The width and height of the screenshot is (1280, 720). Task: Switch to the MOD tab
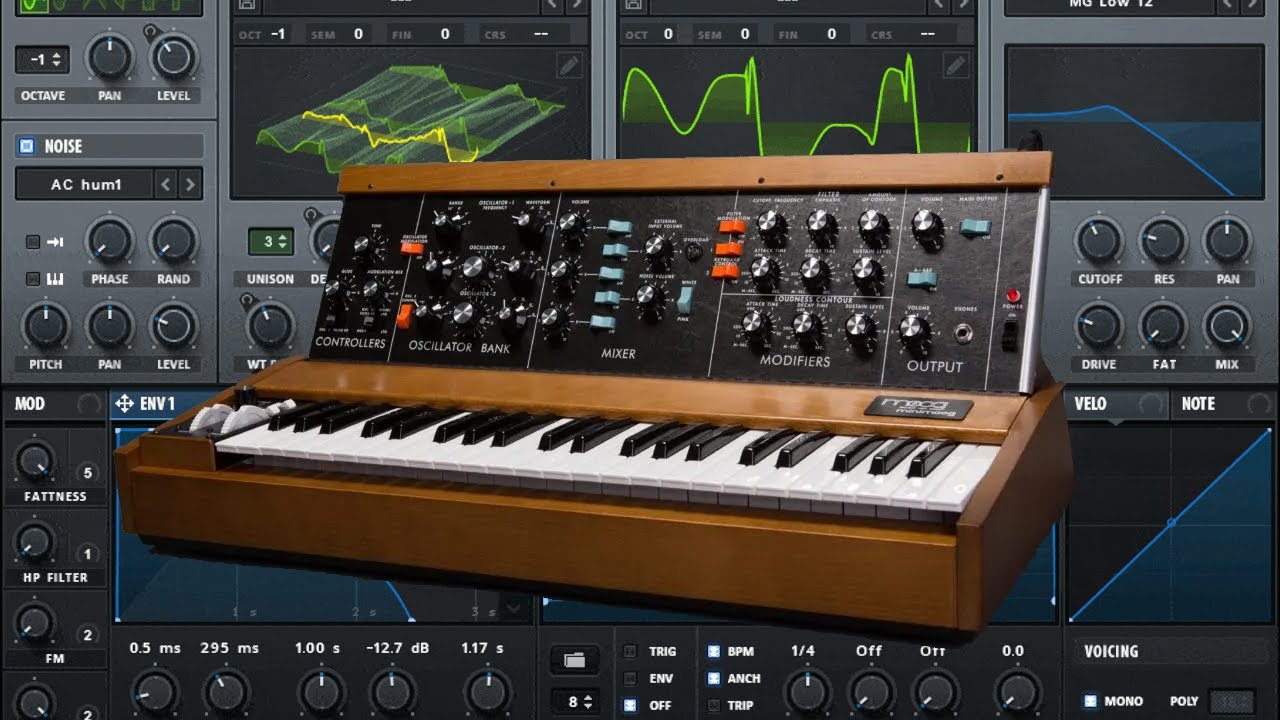[x=55, y=404]
